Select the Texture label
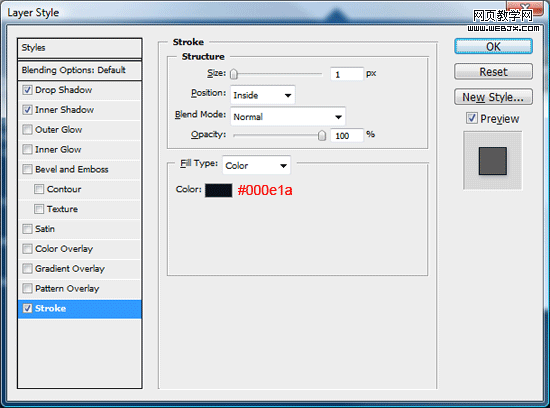 pyautogui.click(x=62, y=209)
